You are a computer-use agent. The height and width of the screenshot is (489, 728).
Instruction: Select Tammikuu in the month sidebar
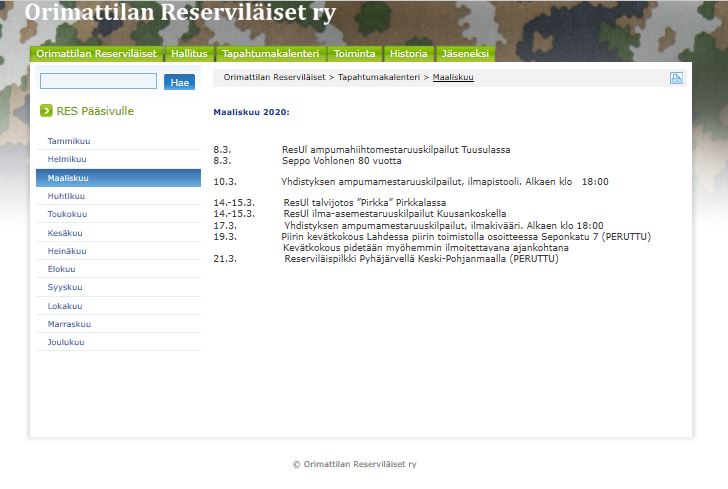69,141
